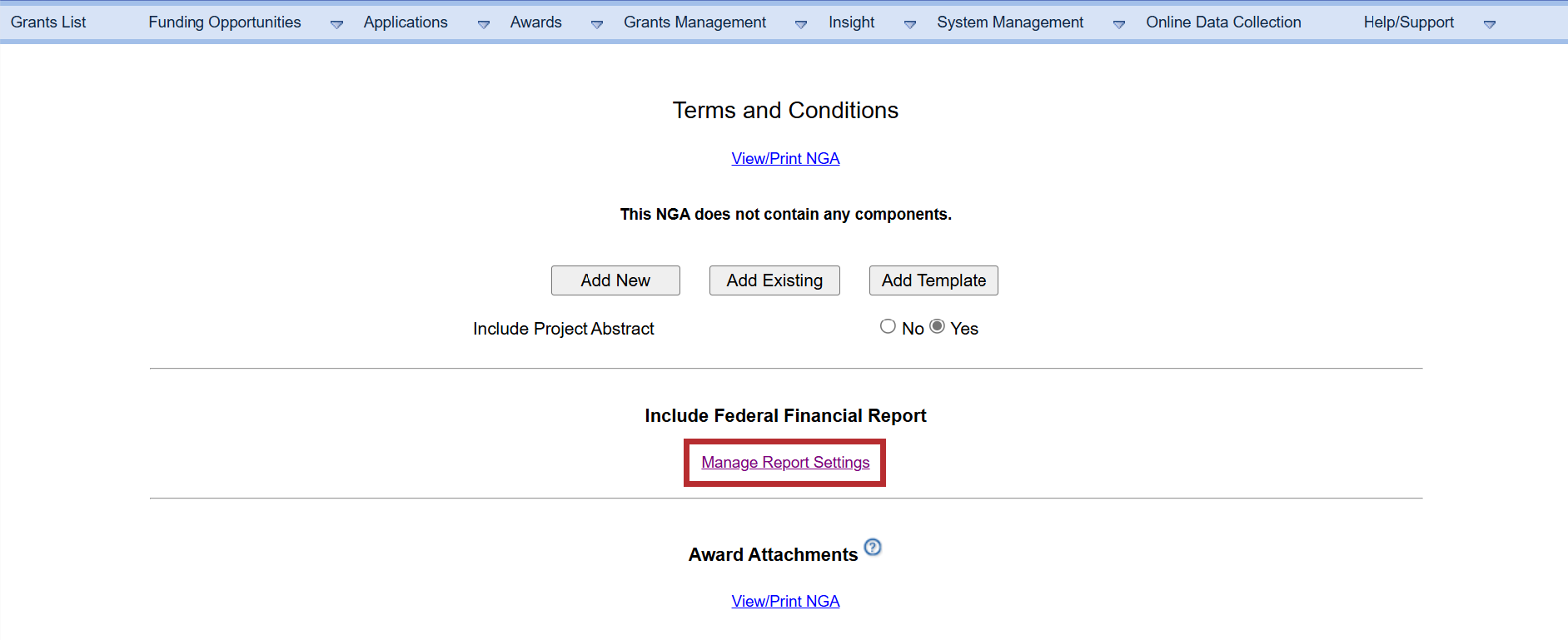Expand the Applications dropdown arrow
The height and width of the screenshot is (640, 1568).
point(483,24)
